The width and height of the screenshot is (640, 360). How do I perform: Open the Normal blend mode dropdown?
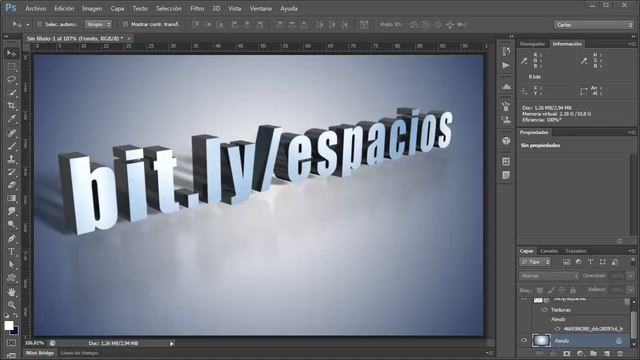pos(549,276)
